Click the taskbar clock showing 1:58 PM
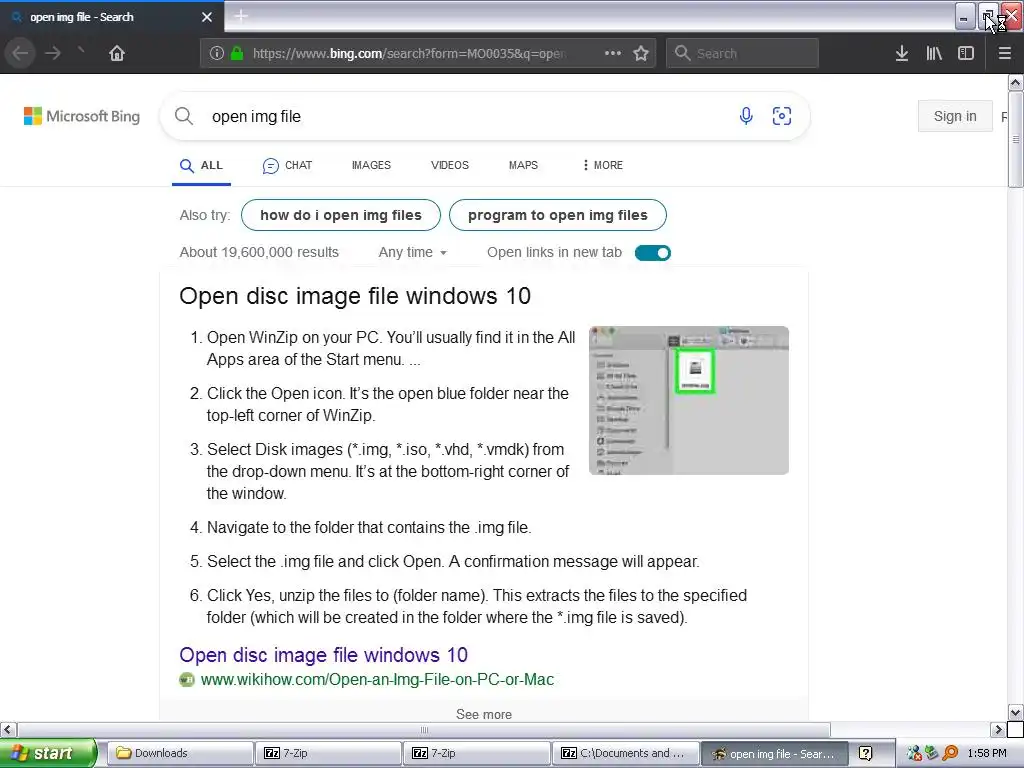Screen dimensions: 1024x768 (x=987, y=754)
